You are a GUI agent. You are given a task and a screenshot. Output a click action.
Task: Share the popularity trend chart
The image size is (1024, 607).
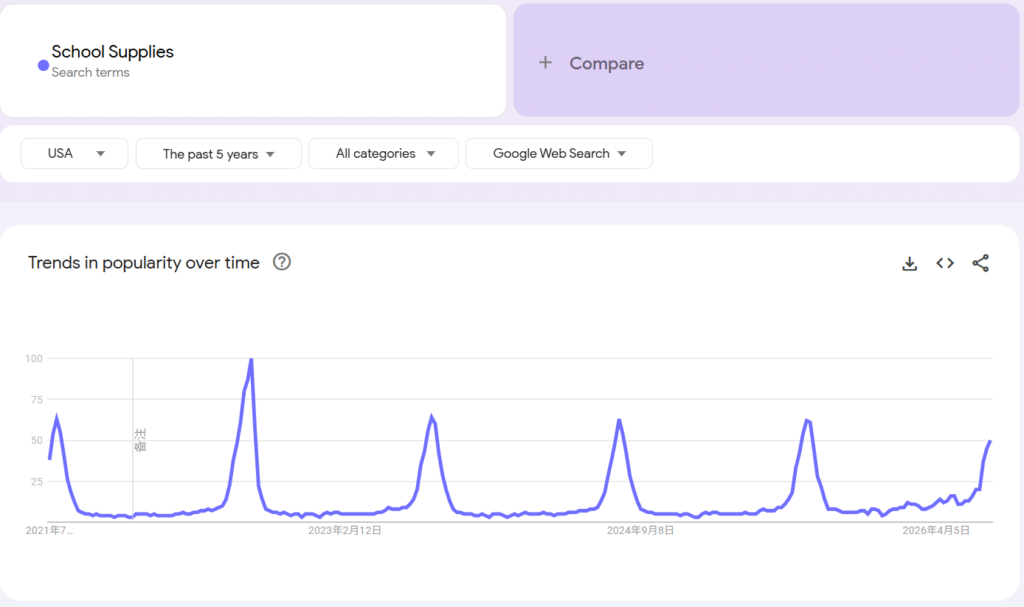(x=980, y=263)
